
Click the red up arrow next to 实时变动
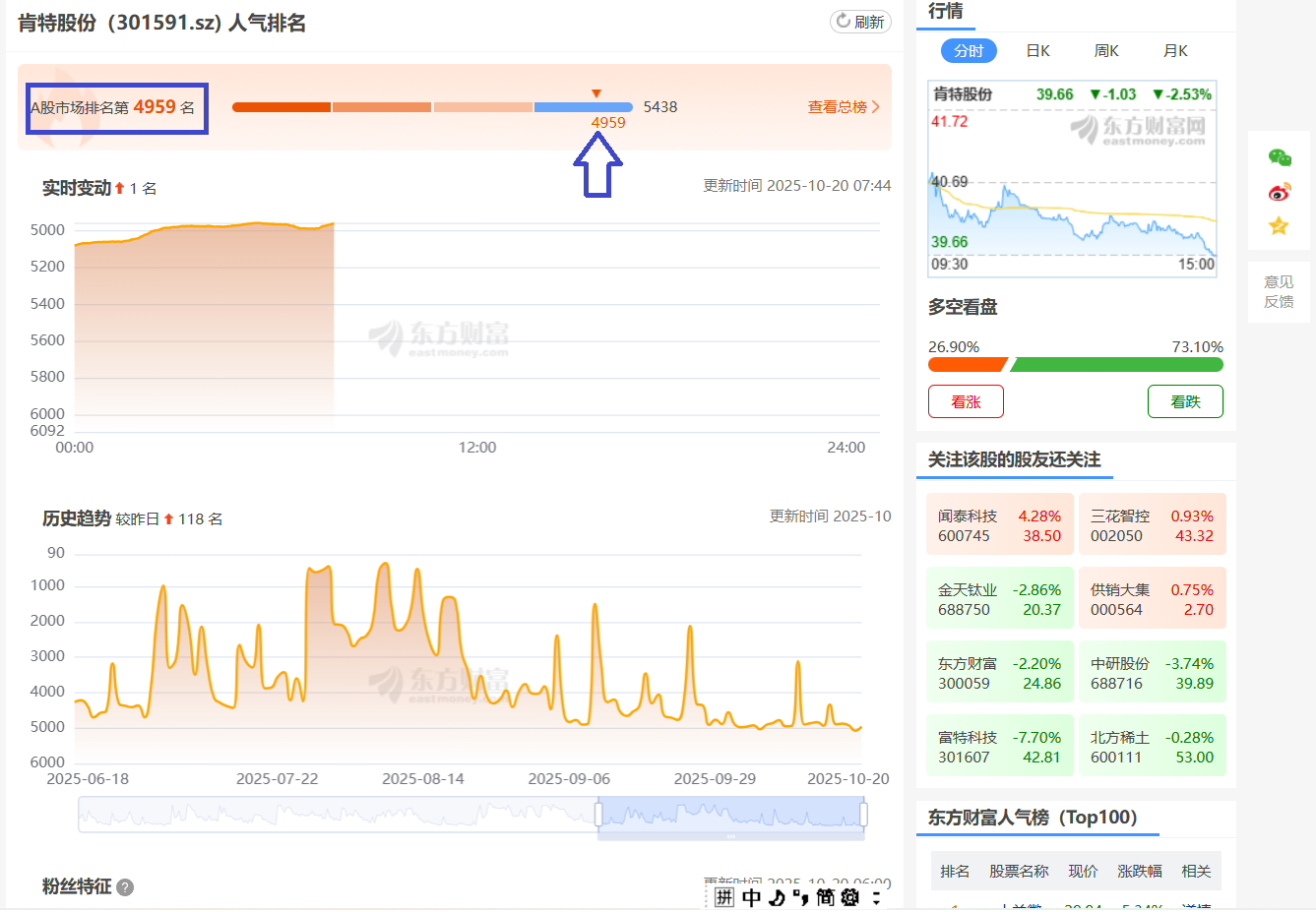point(120,188)
